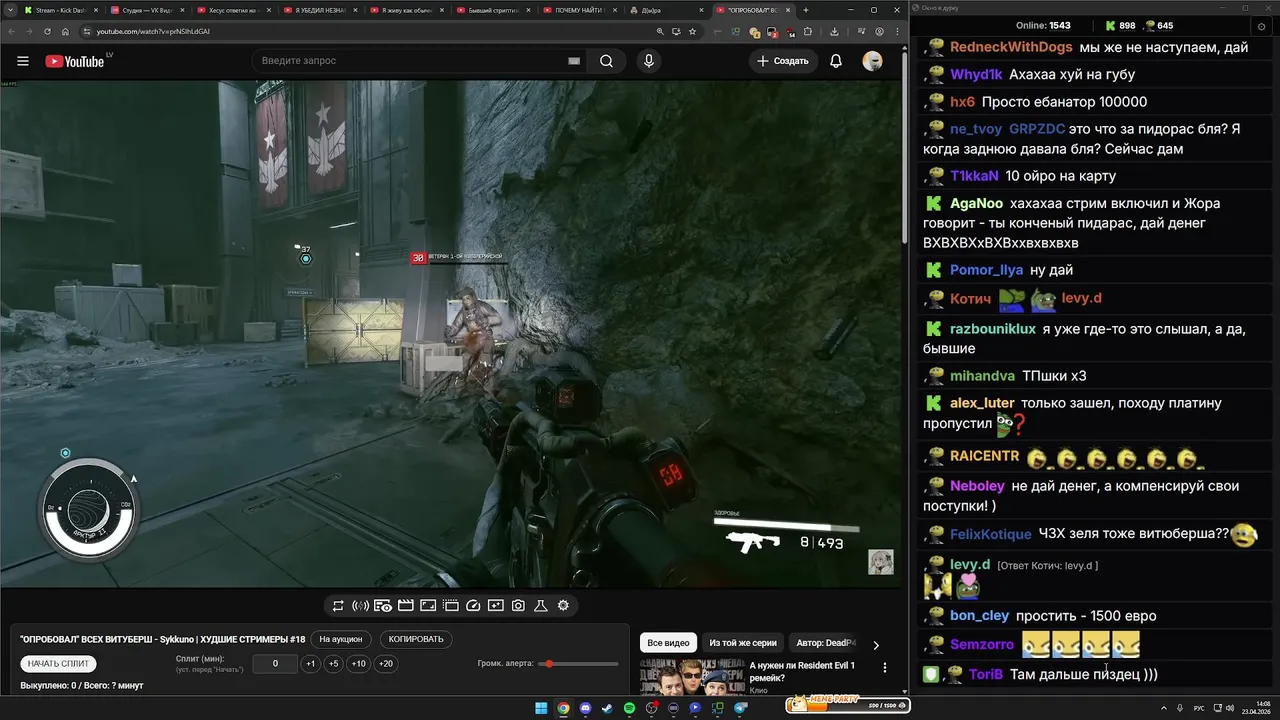1280x720 pixels.
Task: Reload the page in Chrome
Action: (x=47, y=31)
